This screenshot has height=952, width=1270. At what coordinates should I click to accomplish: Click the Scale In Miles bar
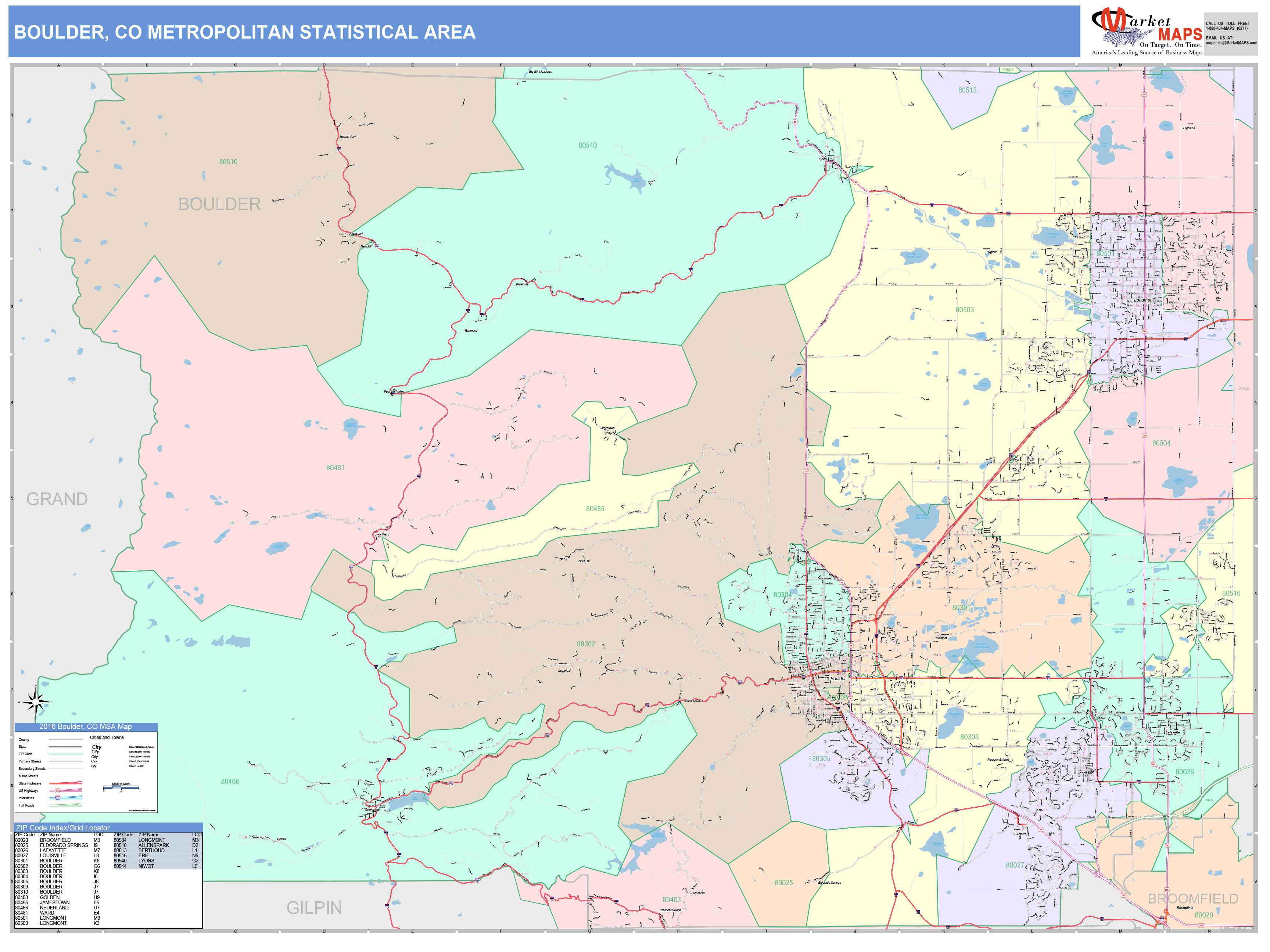point(121,788)
